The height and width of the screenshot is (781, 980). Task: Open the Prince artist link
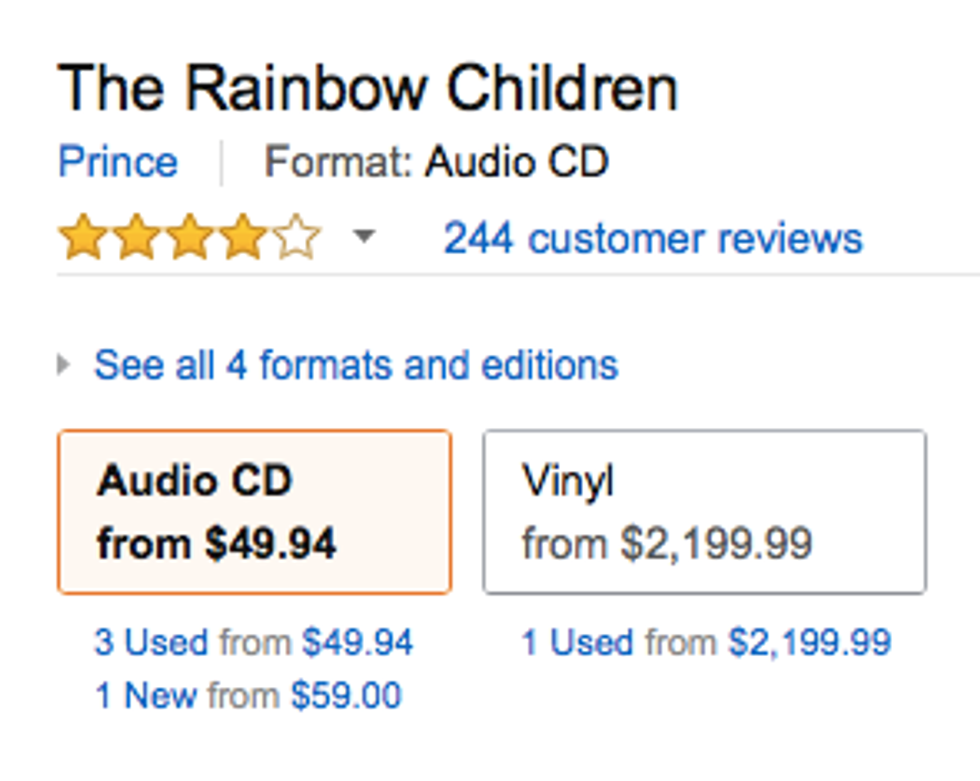pos(118,162)
